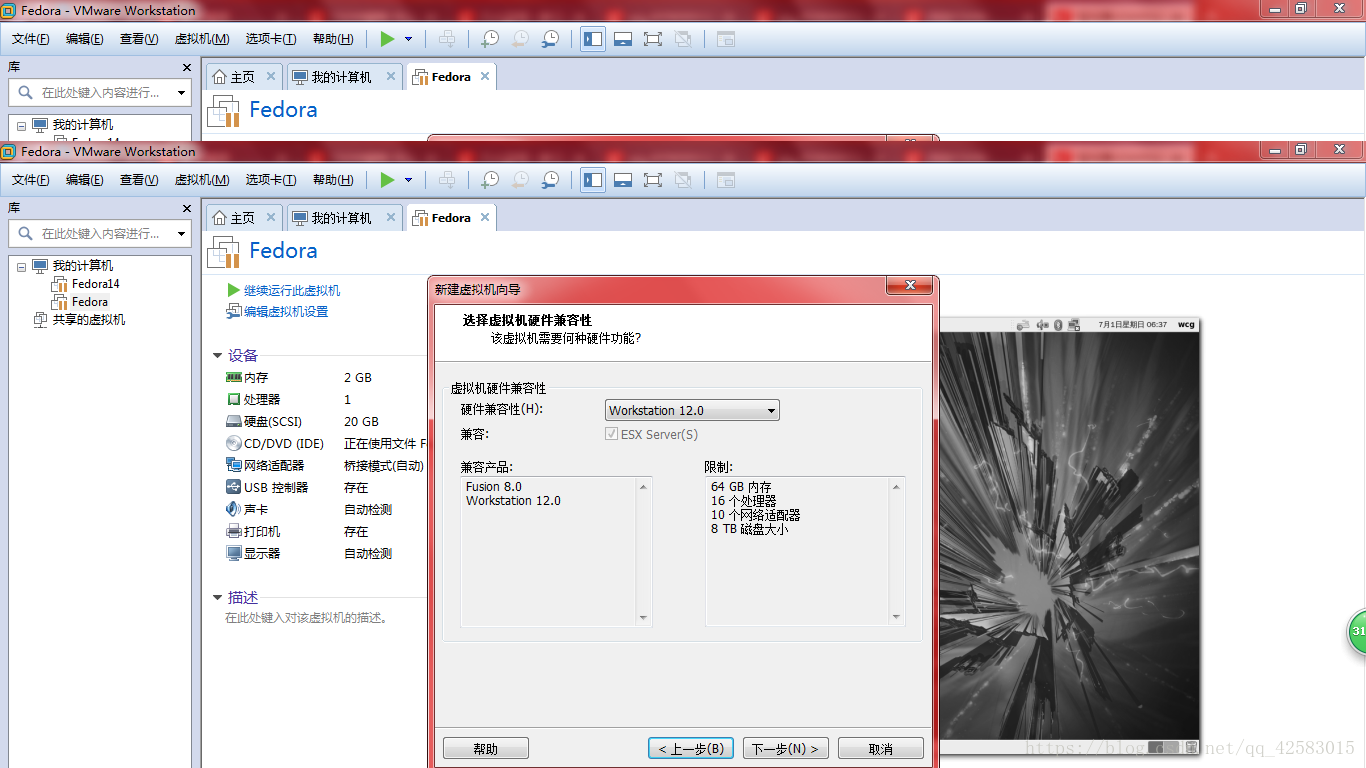Click the down scroll arrow of the 限制 list

click(x=896, y=618)
